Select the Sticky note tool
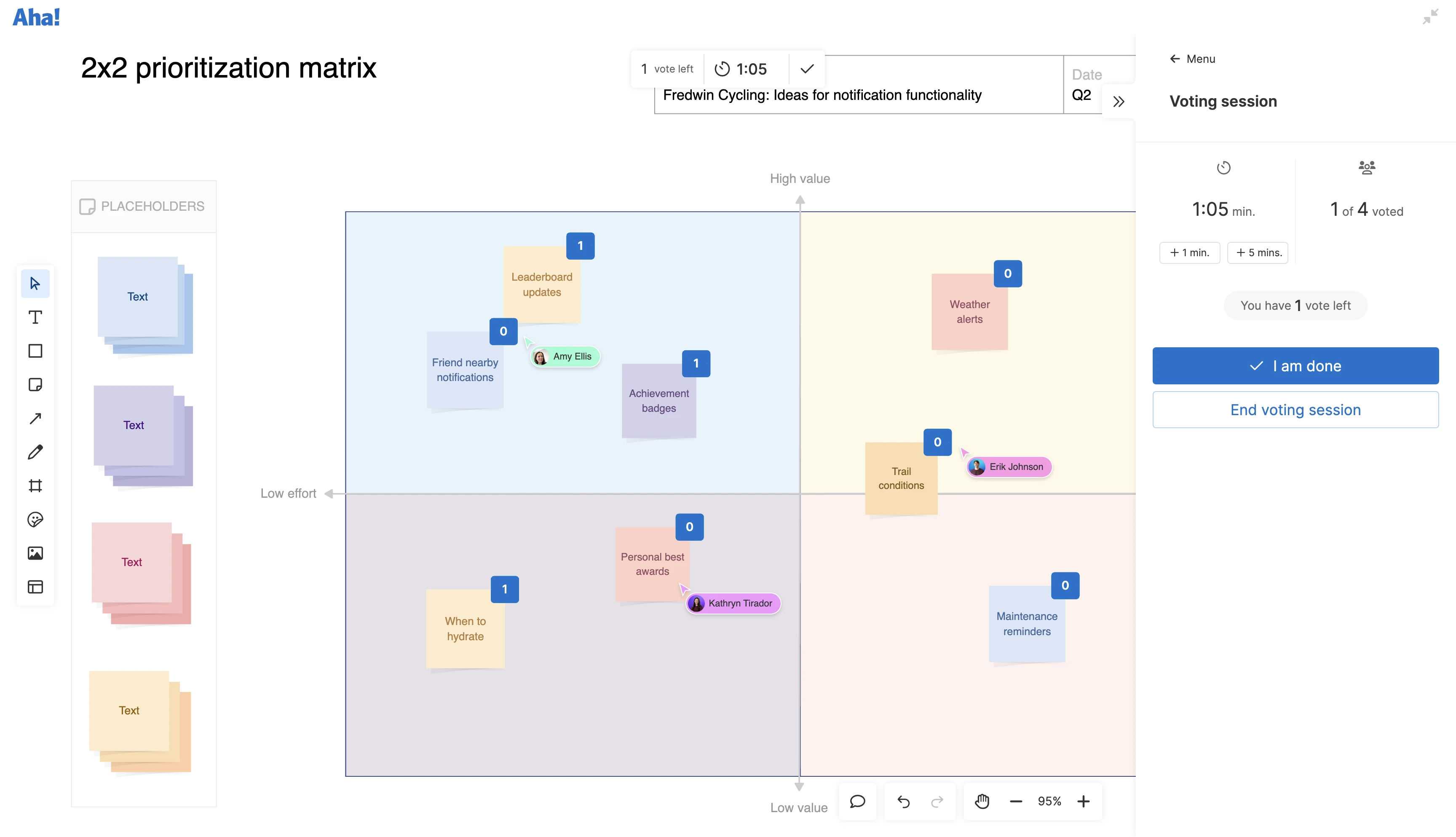Viewport: 1456px width, 837px height. (36, 385)
